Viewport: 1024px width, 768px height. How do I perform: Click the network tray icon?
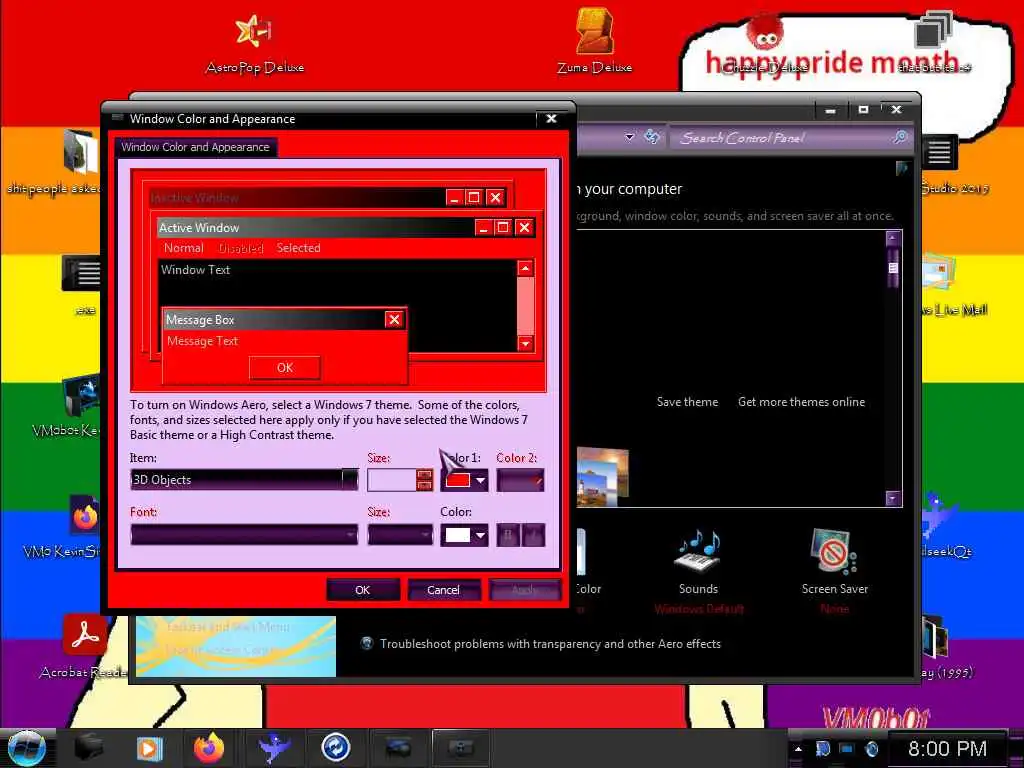coord(846,749)
